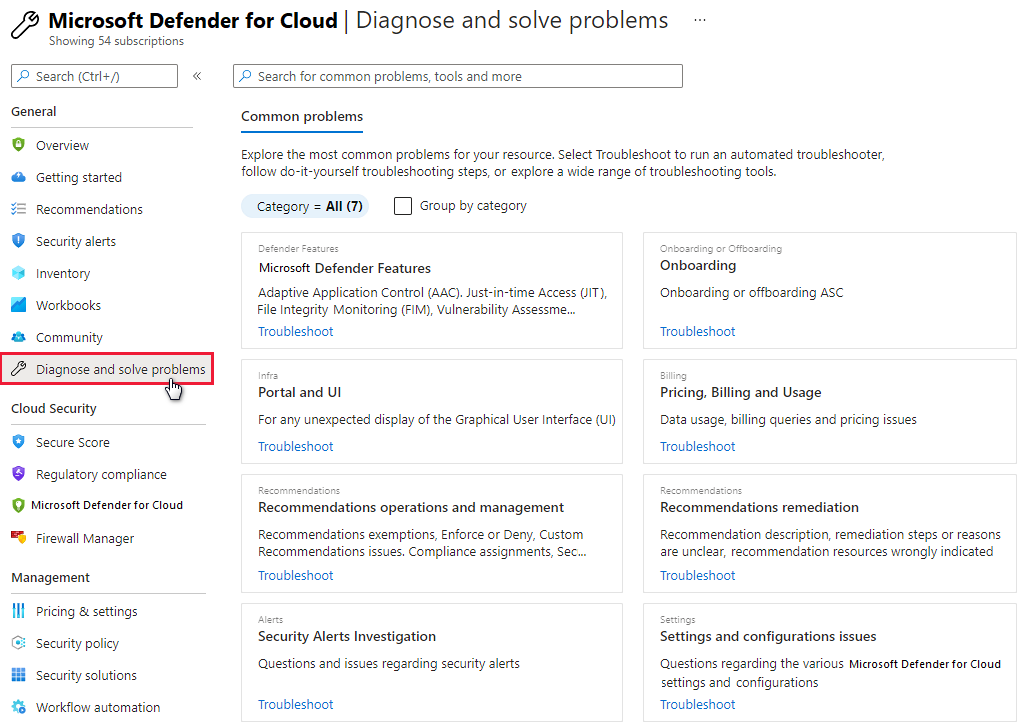Open Firewall Manager icon in sidebar
This screenshot has height=725, width=1020.
[18, 538]
